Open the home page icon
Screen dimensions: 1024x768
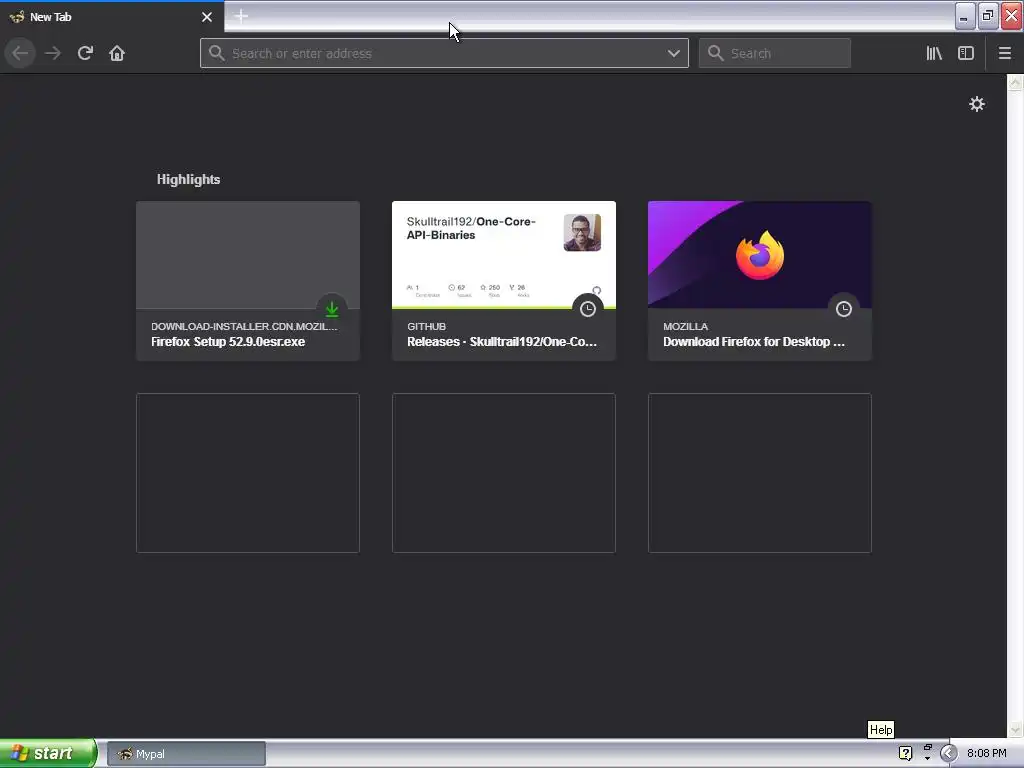pos(117,53)
